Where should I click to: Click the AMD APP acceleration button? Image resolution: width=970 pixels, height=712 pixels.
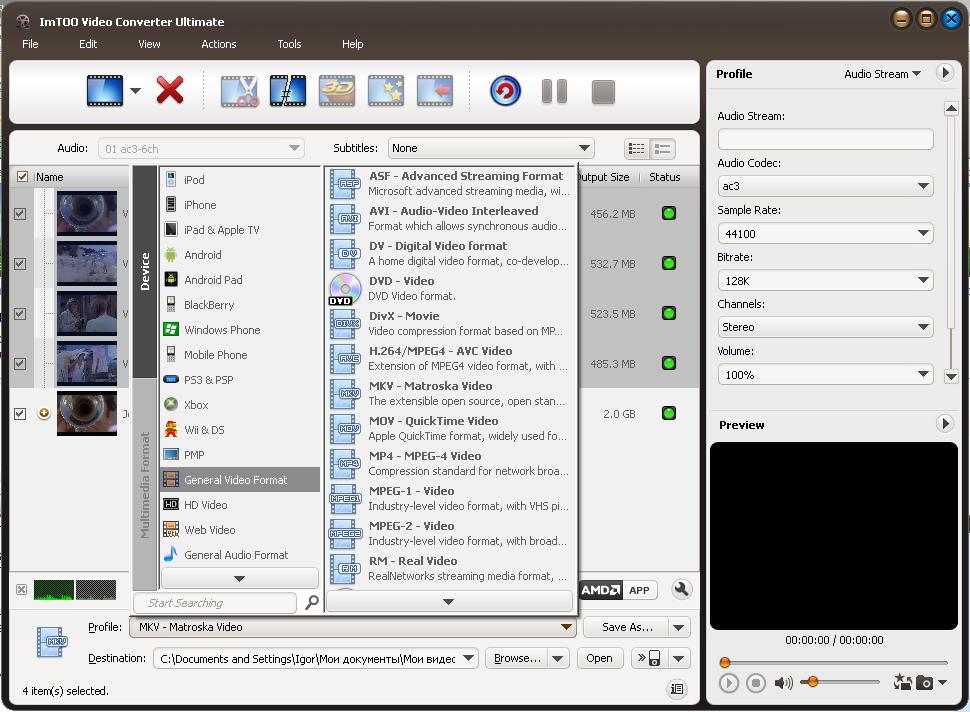[618, 590]
